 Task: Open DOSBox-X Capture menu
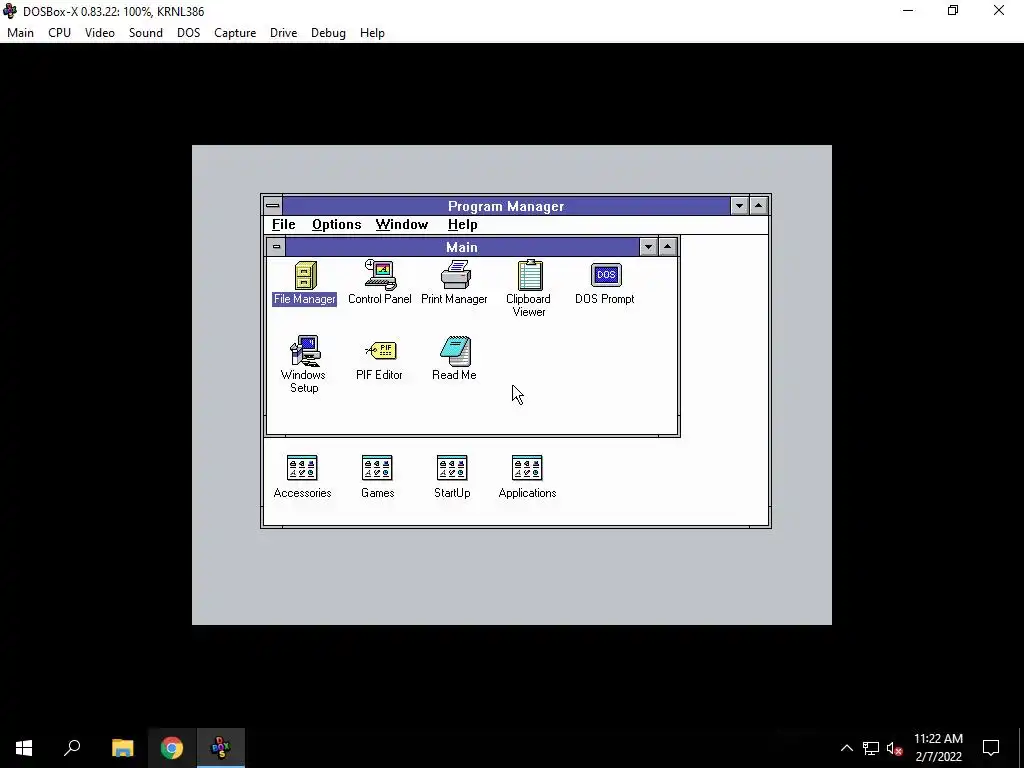click(x=235, y=33)
